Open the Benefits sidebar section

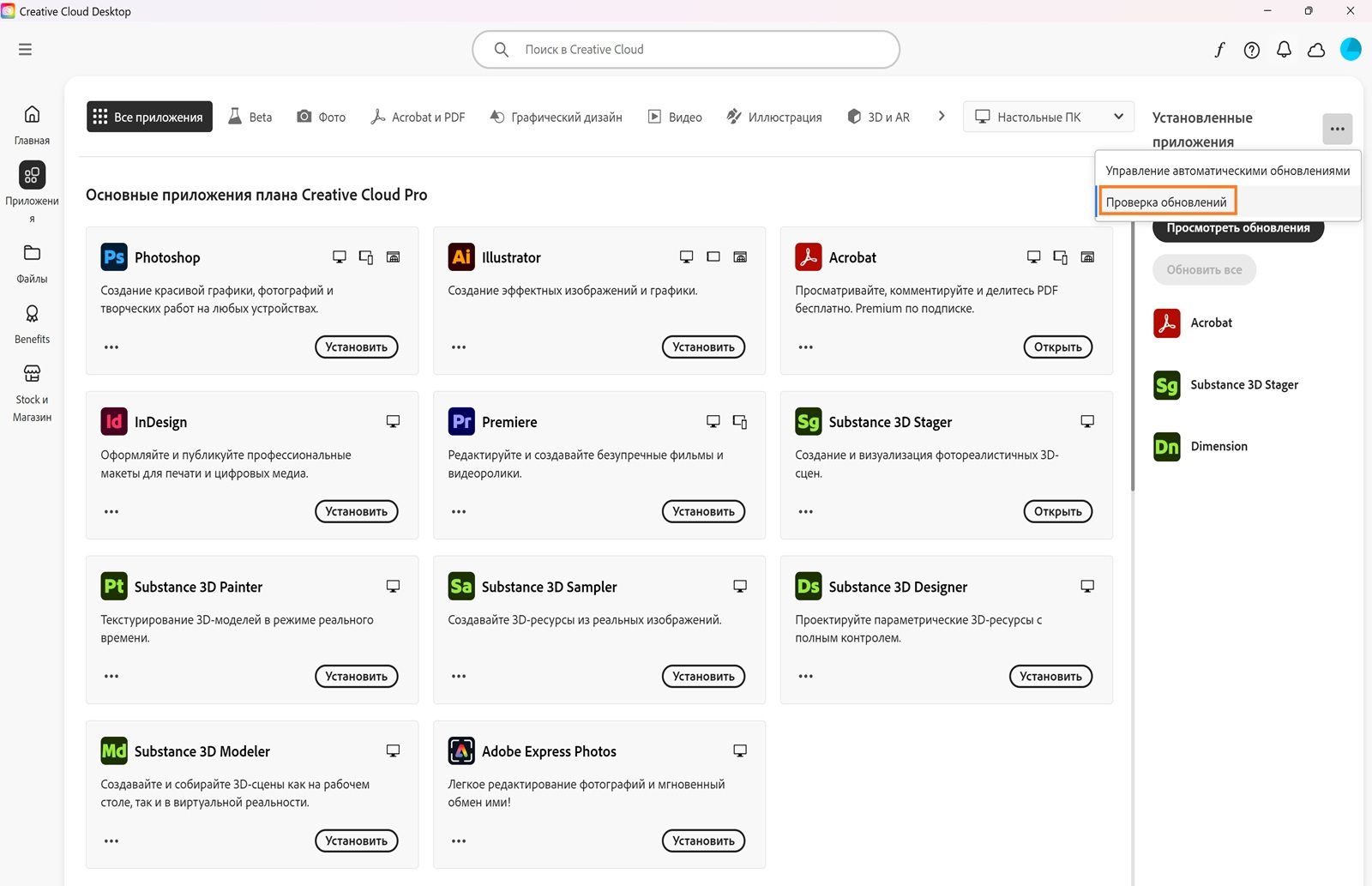pos(32,323)
